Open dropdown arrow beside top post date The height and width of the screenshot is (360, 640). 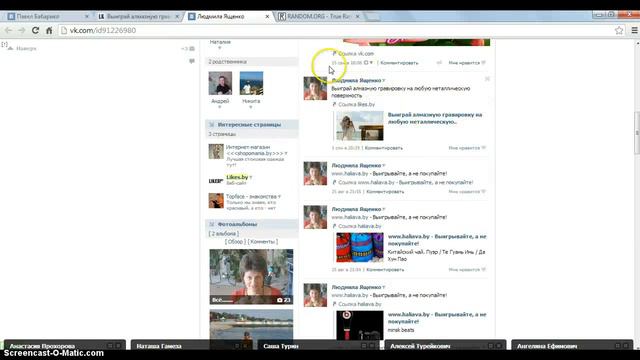tap(371, 63)
